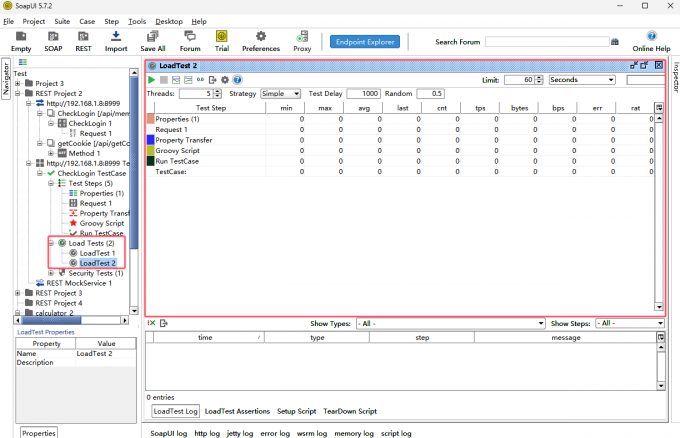
Task: Open the Desktop menu
Action: (169, 21)
